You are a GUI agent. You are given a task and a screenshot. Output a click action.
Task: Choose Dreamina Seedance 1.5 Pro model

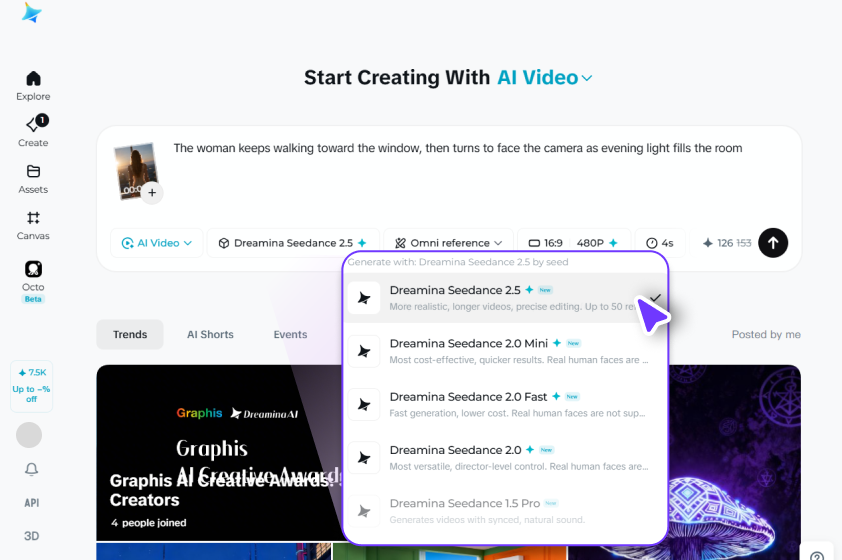click(505, 511)
